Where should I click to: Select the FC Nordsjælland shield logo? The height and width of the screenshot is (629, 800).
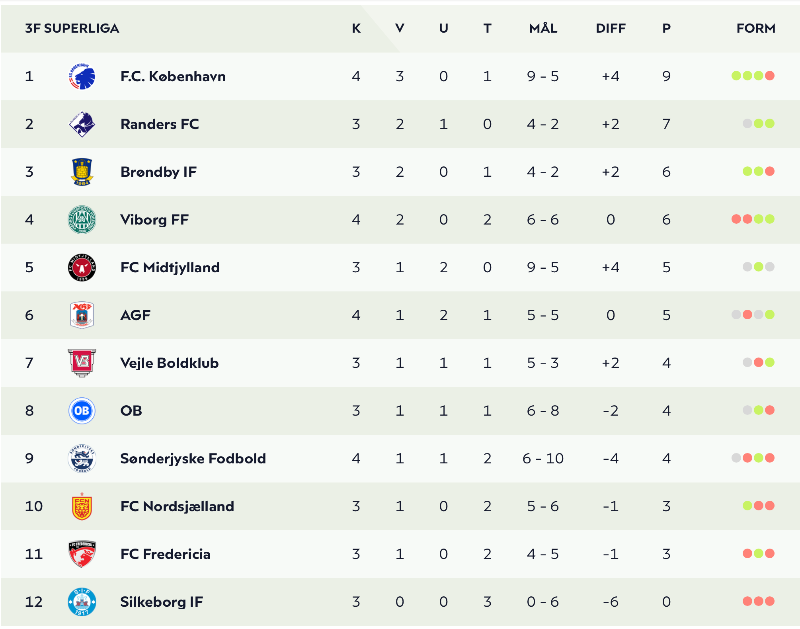pos(82,506)
